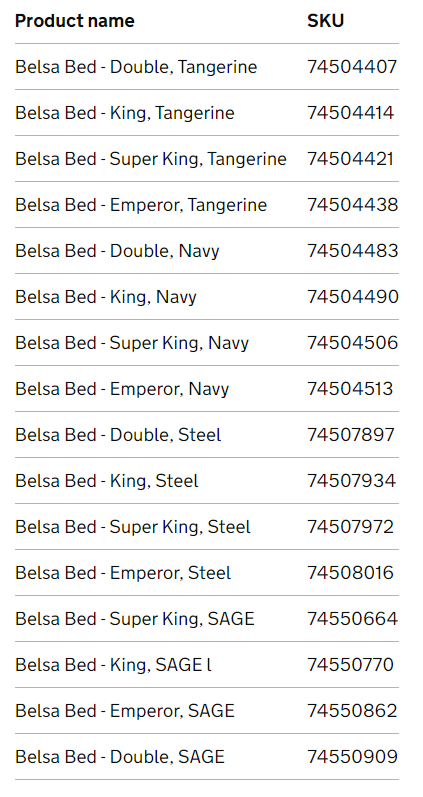The image size is (423, 797).
Task: Select the Belsa Bed Double Tangerine row
Action: click(207, 67)
